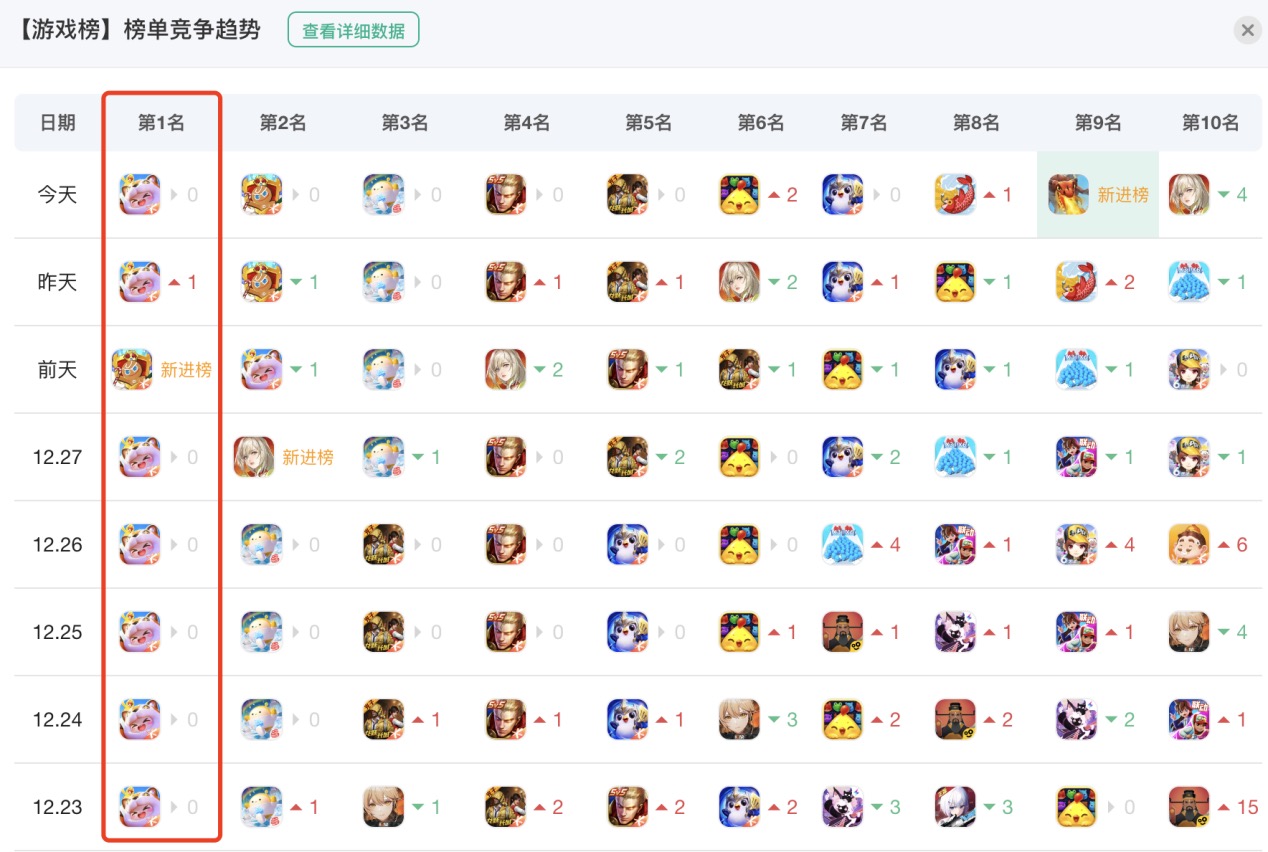Select the 第10名 column header
Screen dimensions: 1268x852
click(x=1210, y=123)
